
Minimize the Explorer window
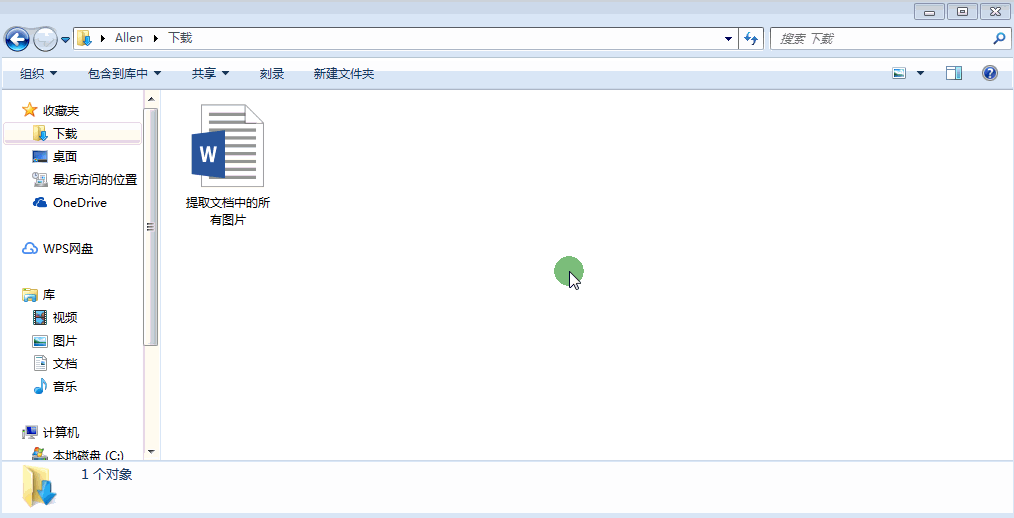(929, 12)
